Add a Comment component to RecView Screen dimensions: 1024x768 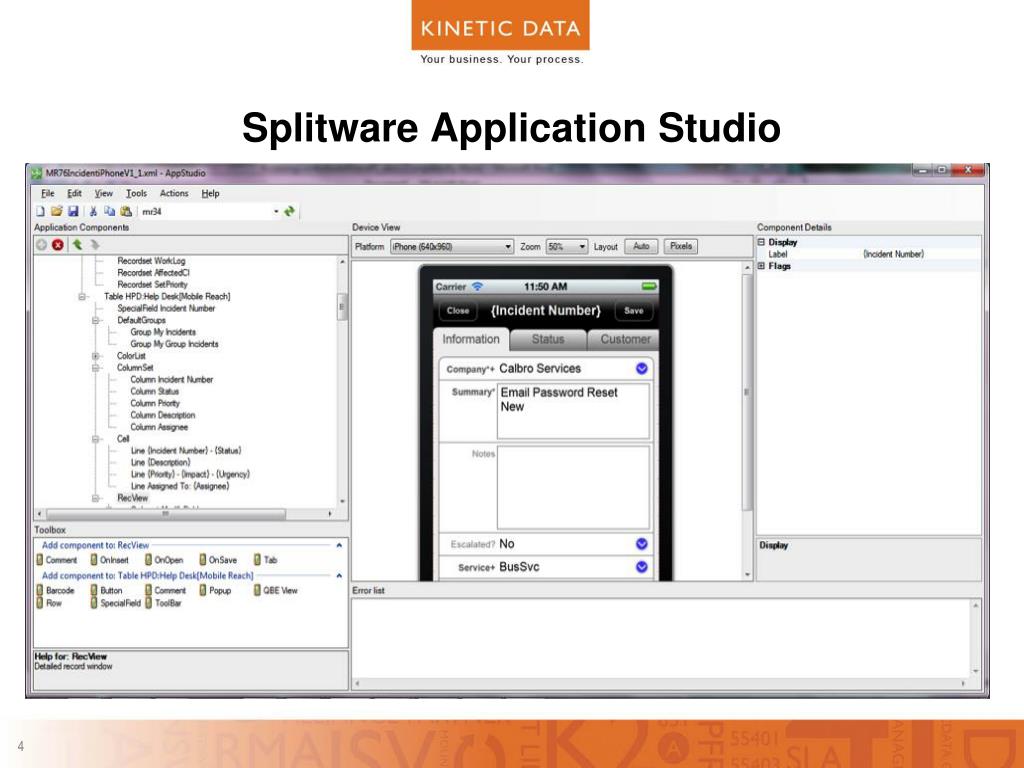click(57, 560)
